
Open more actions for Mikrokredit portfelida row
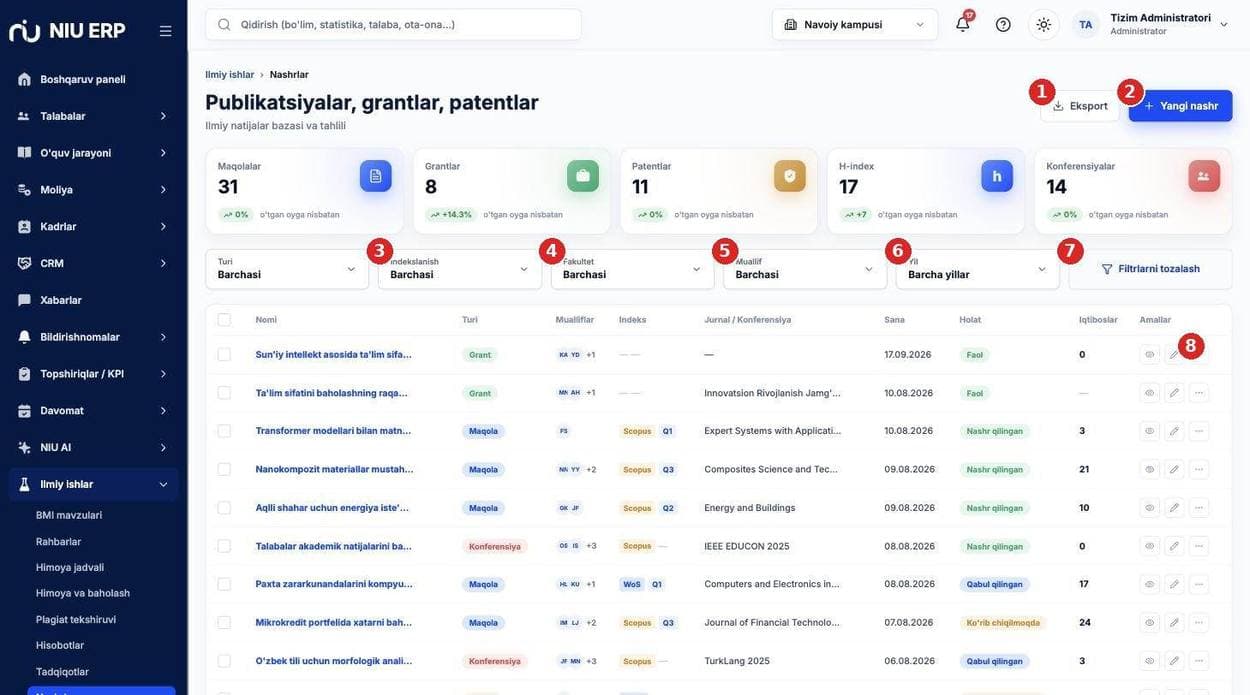tap(1199, 622)
